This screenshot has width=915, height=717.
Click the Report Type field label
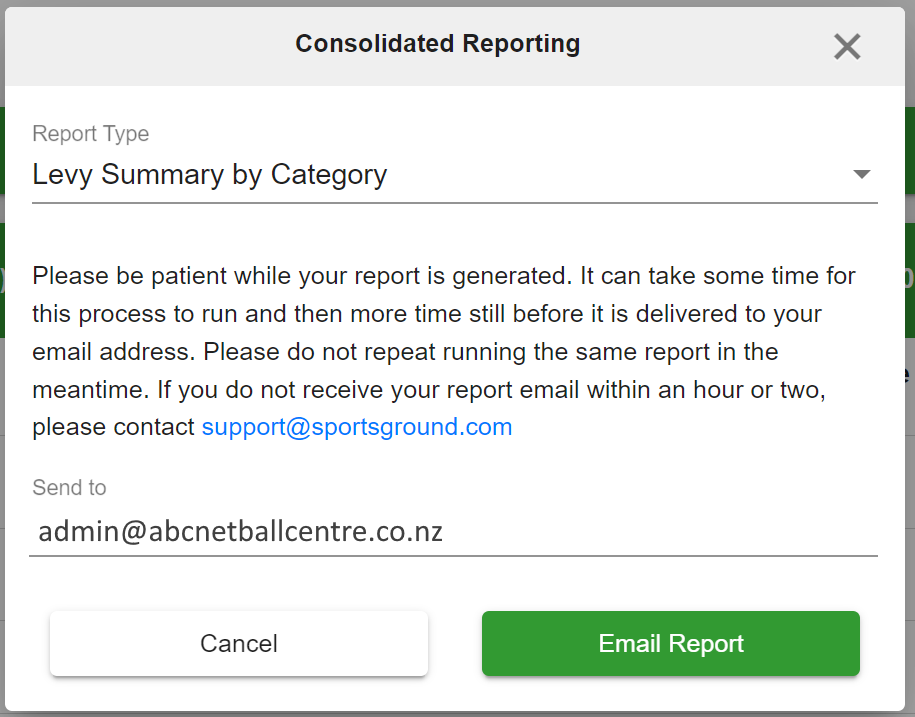coord(90,134)
